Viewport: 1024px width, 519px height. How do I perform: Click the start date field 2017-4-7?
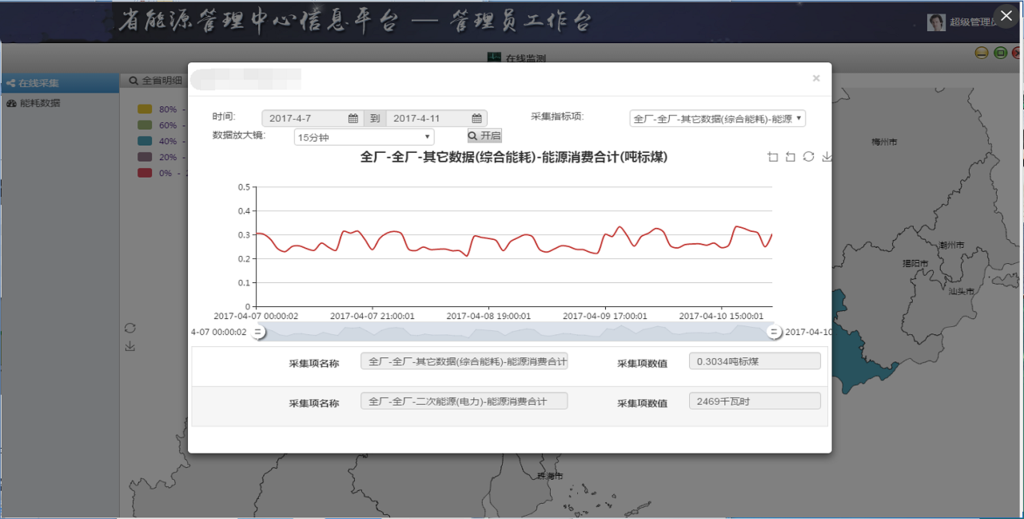(304, 118)
